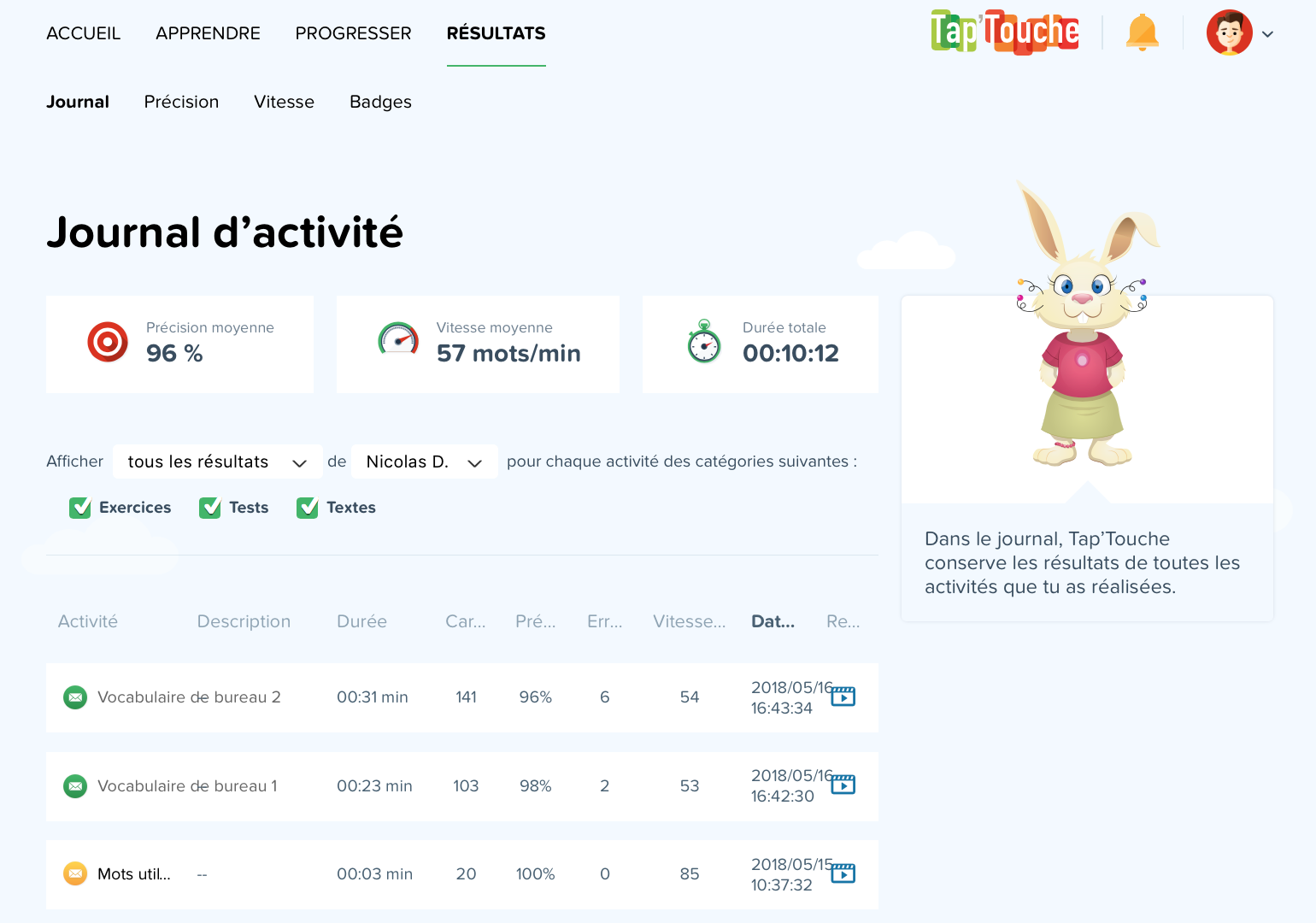Expand the account menu chevron

pos(1268,34)
